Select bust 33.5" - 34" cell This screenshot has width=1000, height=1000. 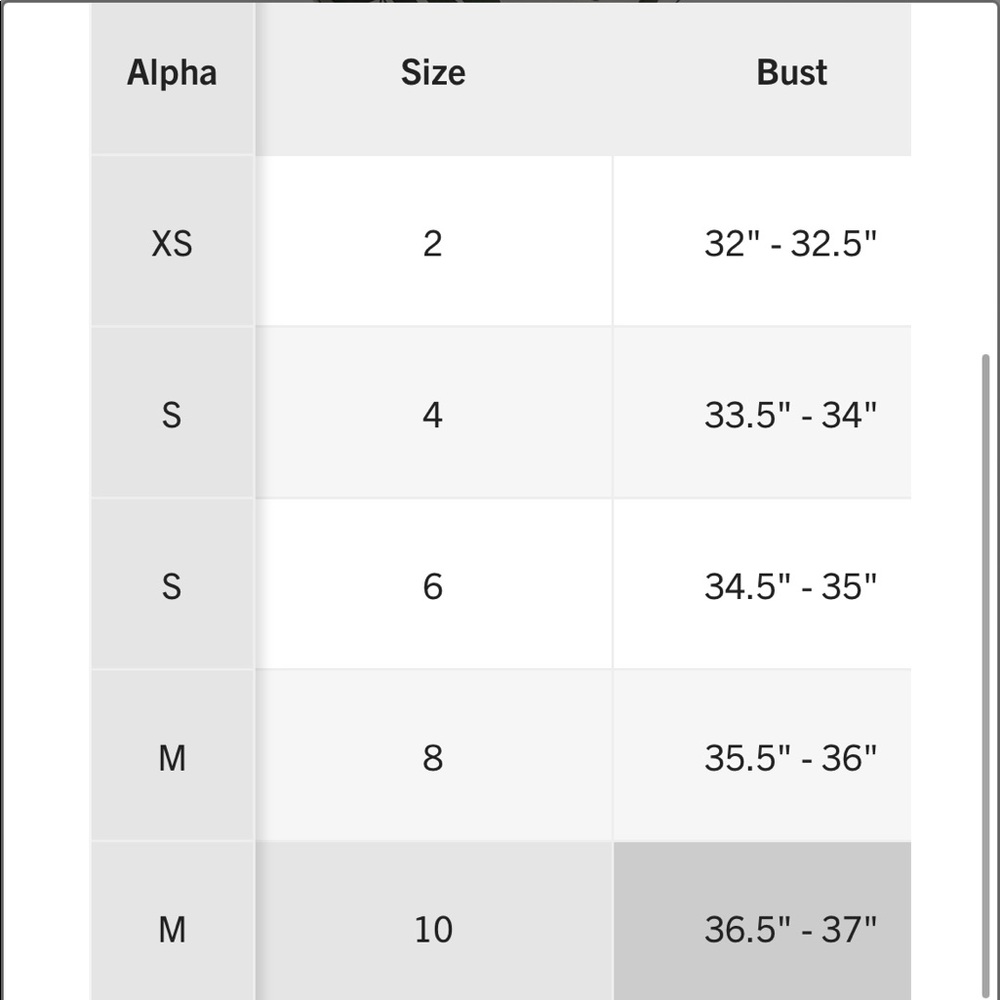pyautogui.click(x=762, y=413)
